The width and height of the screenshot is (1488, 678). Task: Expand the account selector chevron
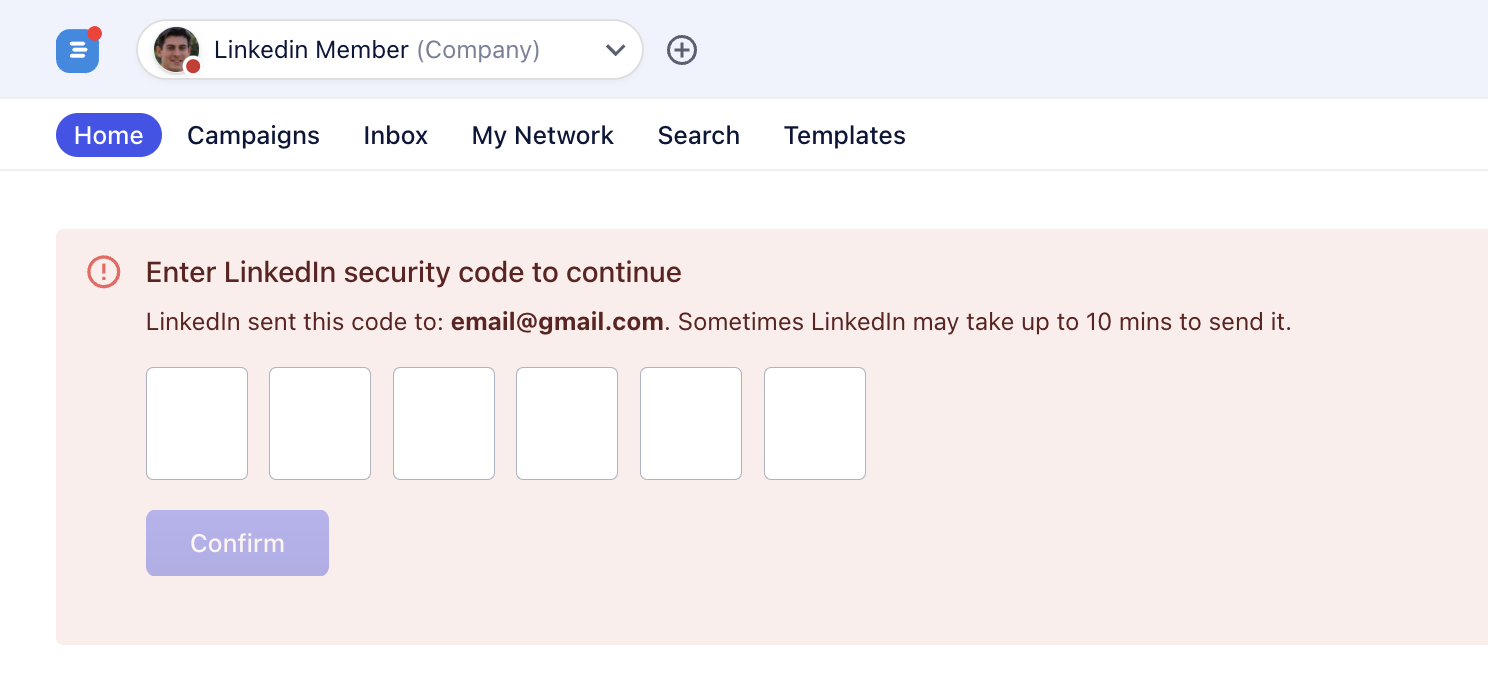click(x=615, y=50)
